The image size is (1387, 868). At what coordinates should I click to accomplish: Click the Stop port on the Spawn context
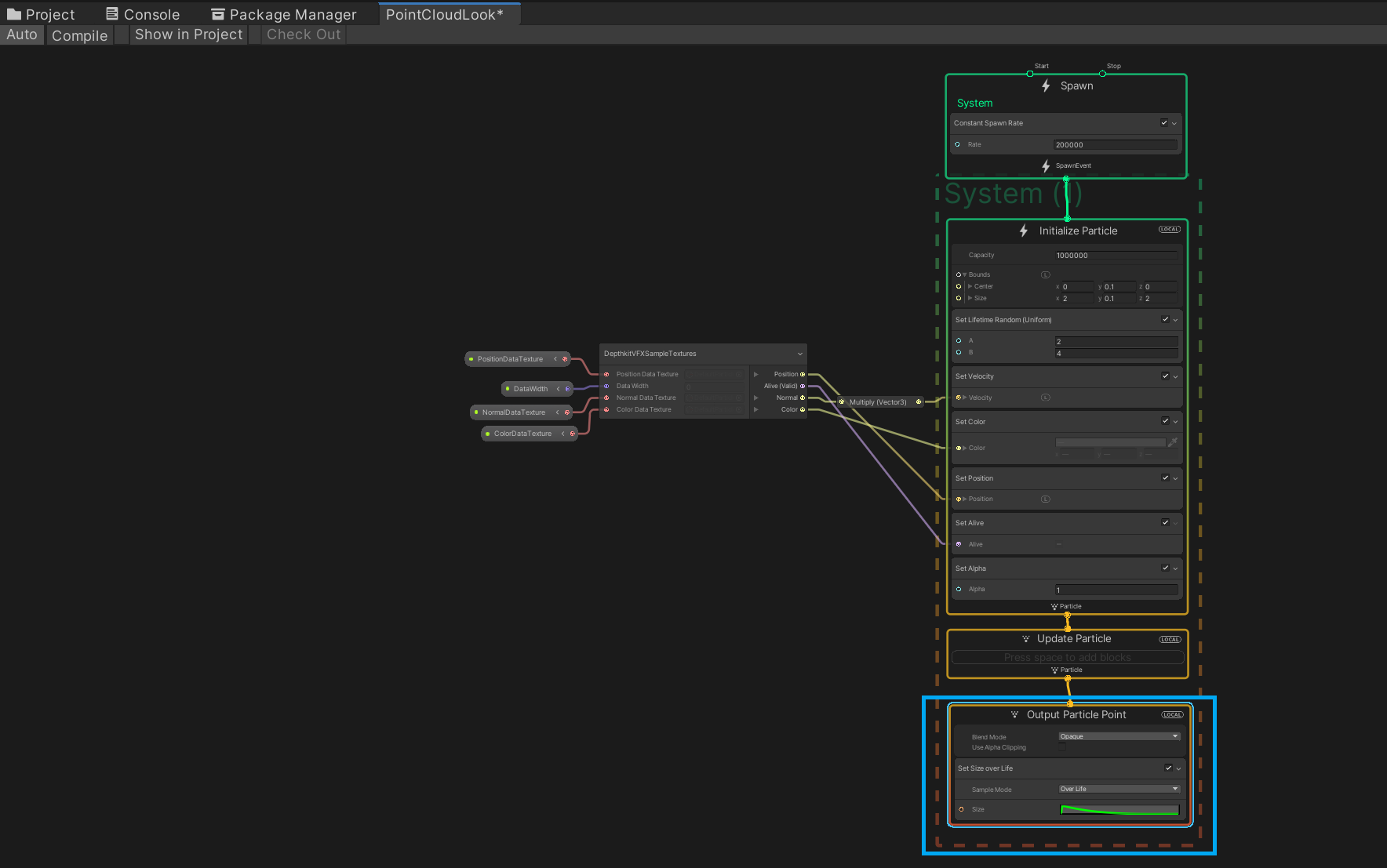pyautogui.click(x=1102, y=74)
